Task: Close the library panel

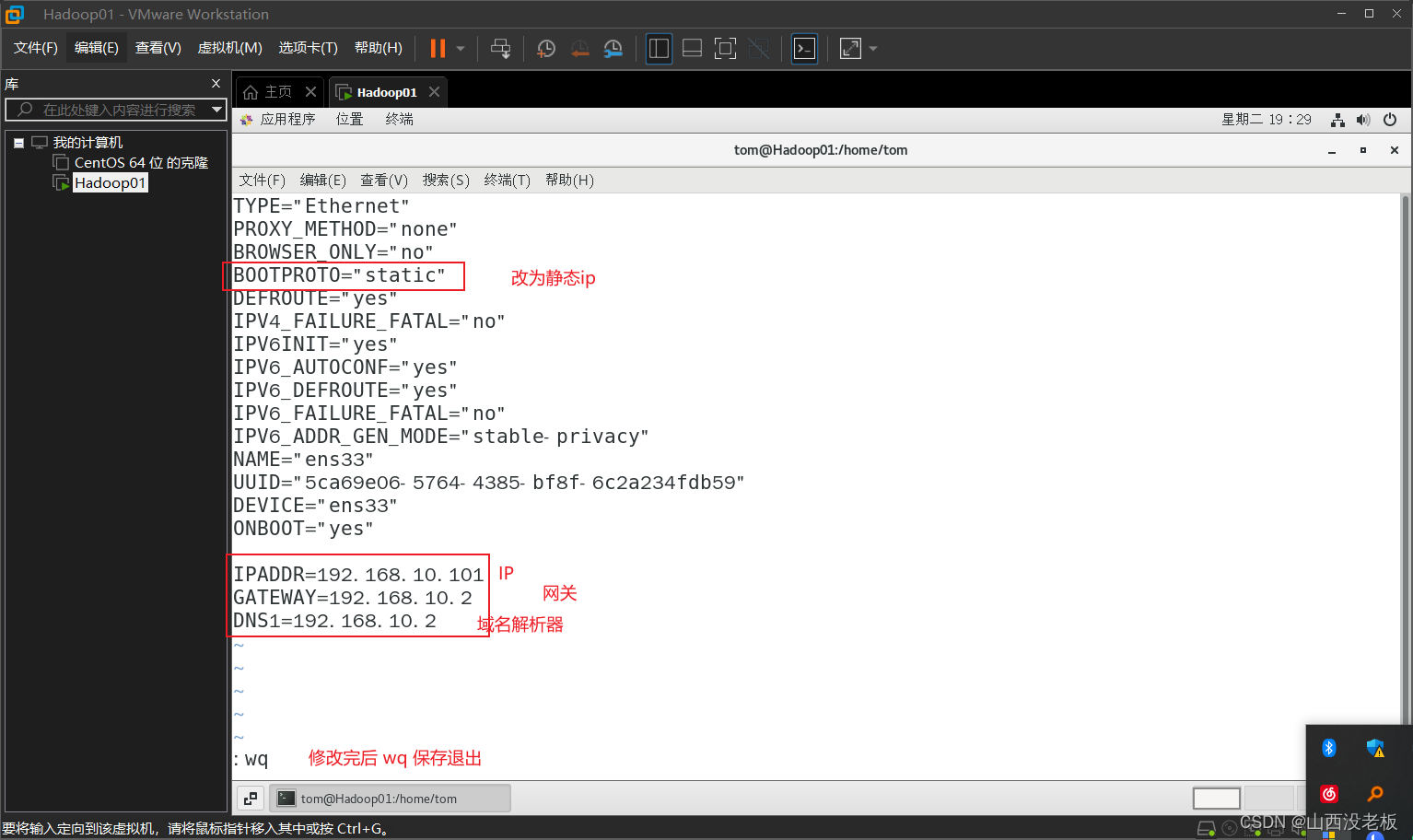Action: 216,84
